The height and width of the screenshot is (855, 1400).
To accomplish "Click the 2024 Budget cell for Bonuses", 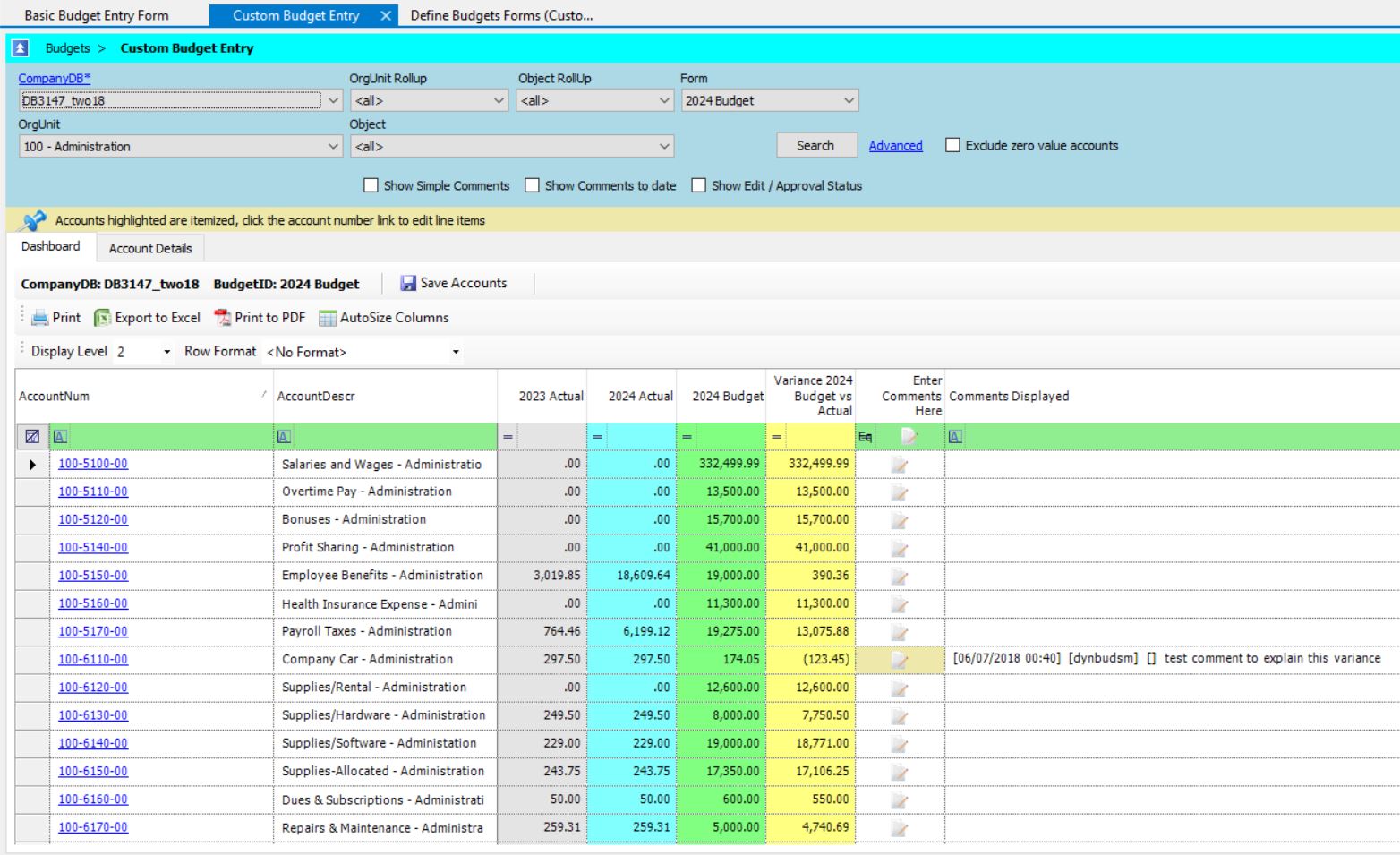I will (721, 520).
